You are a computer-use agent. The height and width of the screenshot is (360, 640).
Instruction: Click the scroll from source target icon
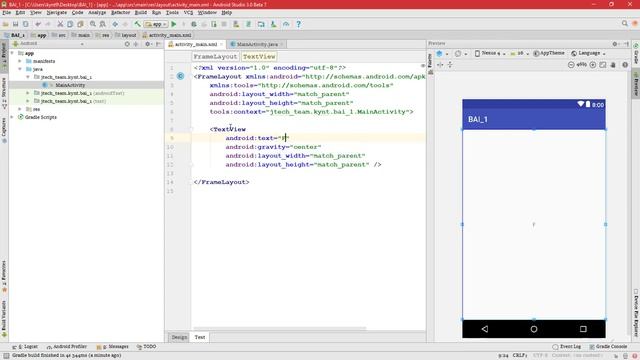pyautogui.click(x=127, y=44)
